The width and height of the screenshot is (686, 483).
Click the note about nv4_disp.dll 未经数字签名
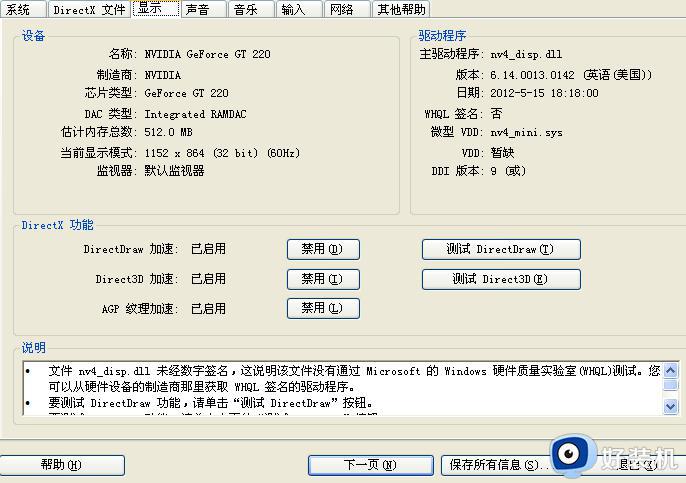point(354,379)
